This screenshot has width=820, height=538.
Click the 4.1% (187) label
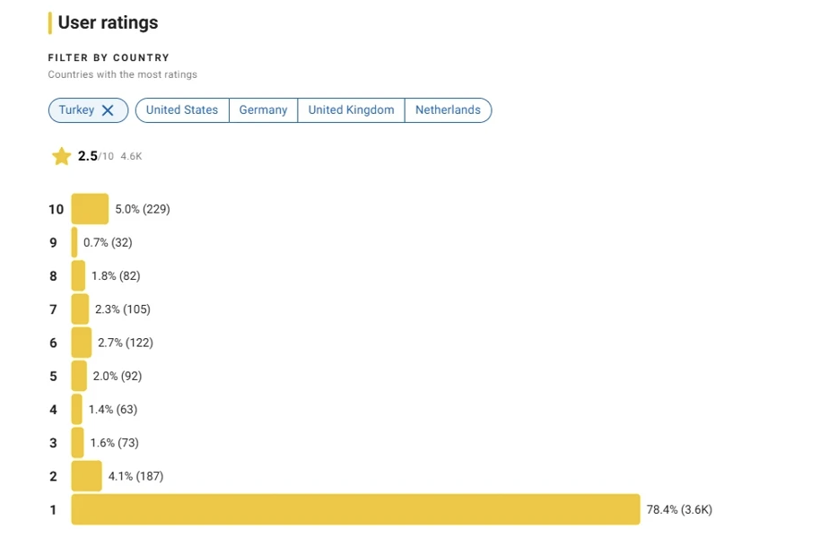point(135,476)
